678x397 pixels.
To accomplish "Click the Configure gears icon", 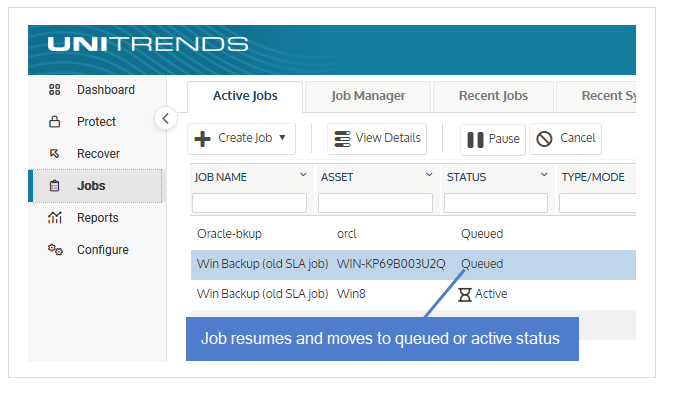I will [x=55, y=250].
